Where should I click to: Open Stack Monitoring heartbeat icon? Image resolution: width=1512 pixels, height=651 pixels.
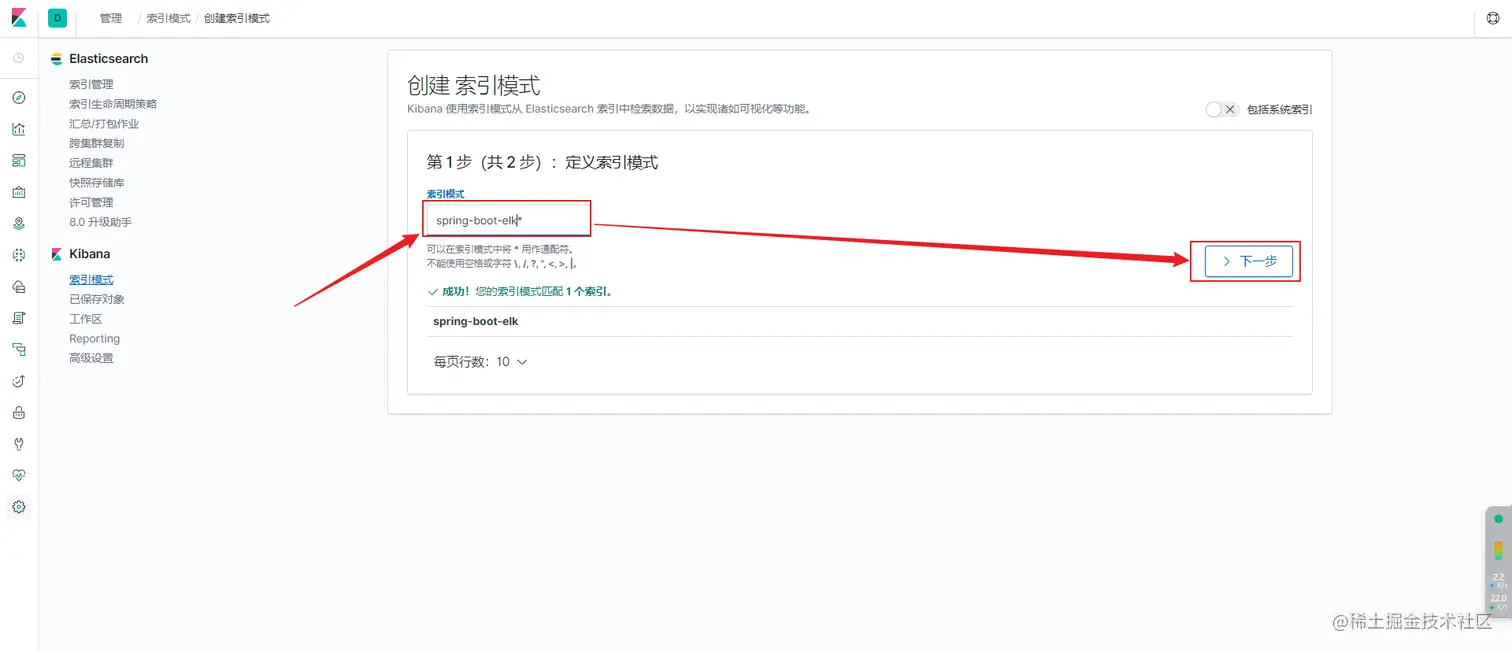(x=18, y=476)
